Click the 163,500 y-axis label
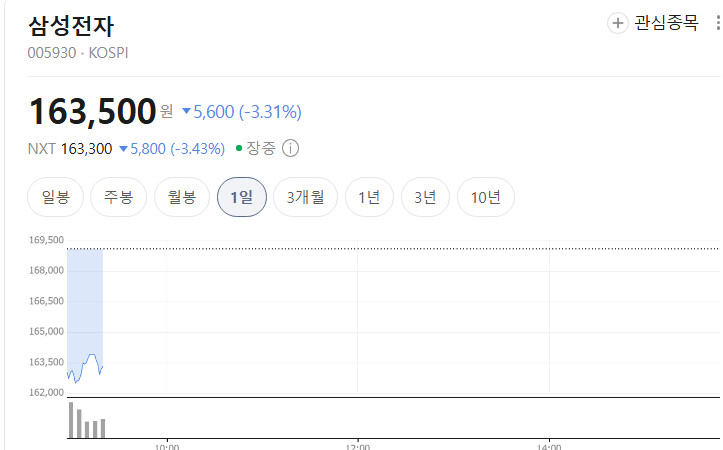Viewport: 723px width, 450px height. 46,362
